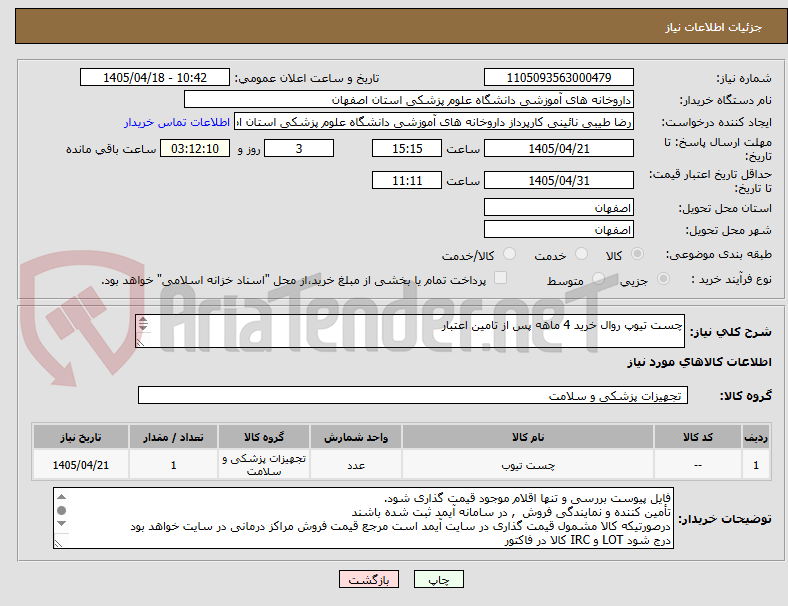Select the جزیی purchase type radio
Image resolution: width=788 pixels, height=606 pixels.
pyautogui.click(x=663, y=278)
